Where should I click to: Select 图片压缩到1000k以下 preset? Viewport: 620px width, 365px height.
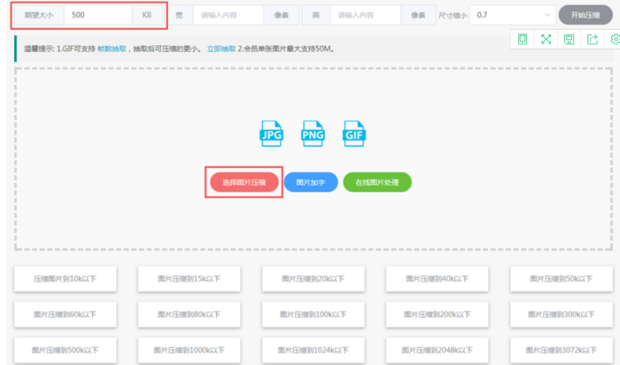click(189, 350)
